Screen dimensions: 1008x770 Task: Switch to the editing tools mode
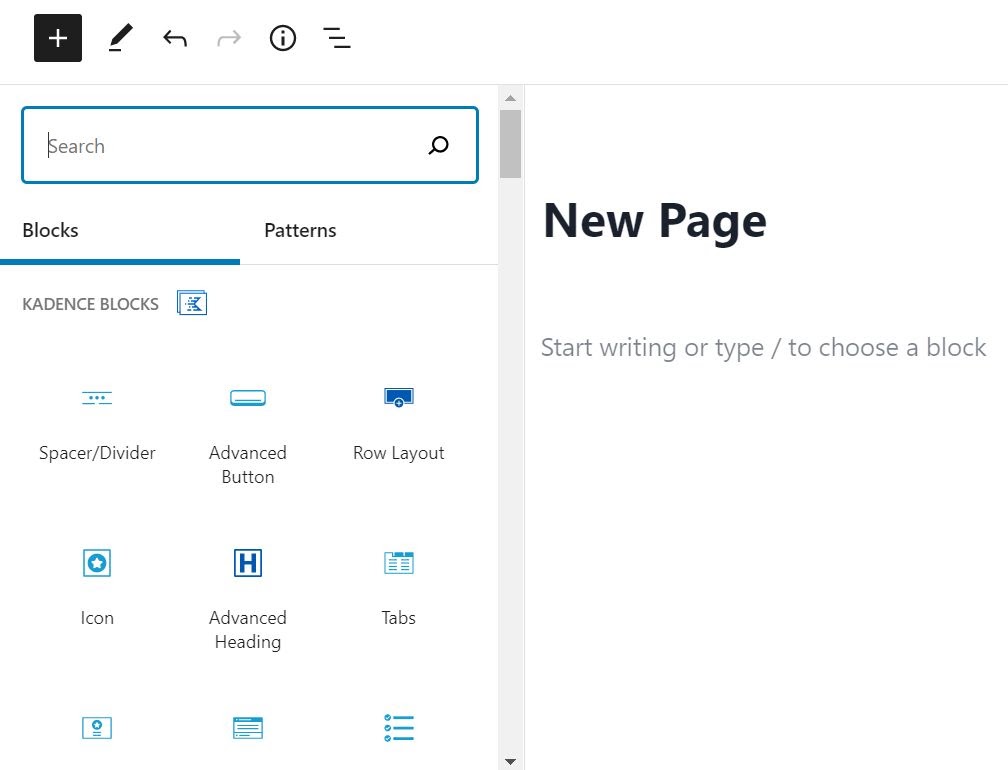(x=120, y=38)
